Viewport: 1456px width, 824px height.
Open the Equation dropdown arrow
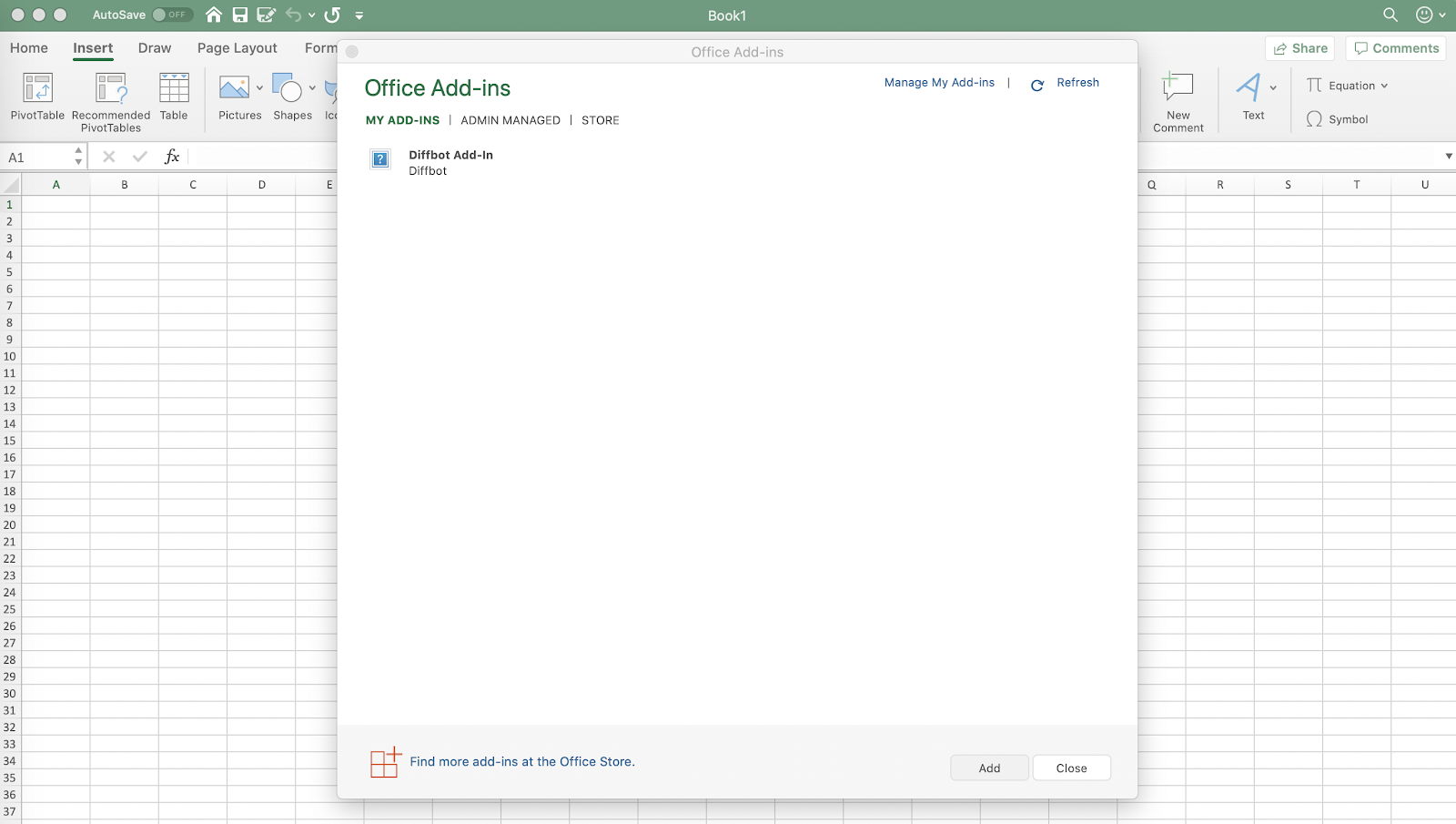1384,86
